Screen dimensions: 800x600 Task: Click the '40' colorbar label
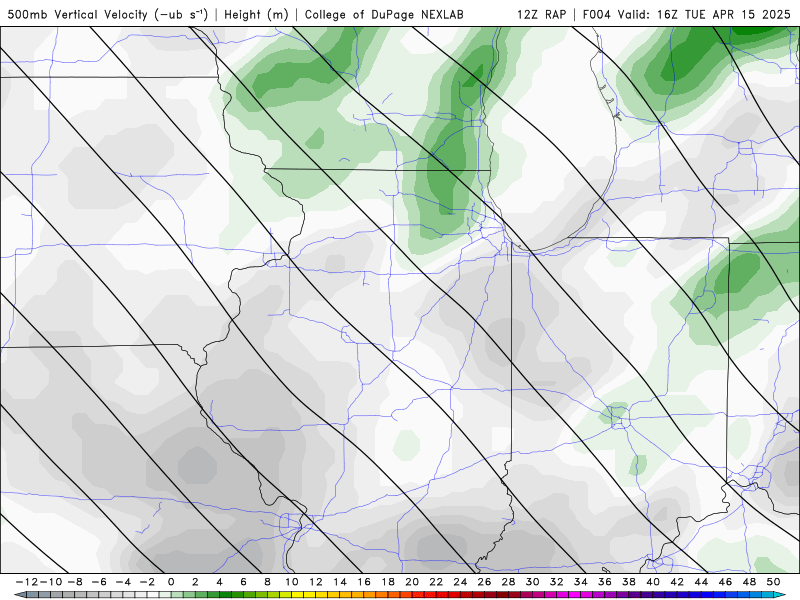(653, 582)
